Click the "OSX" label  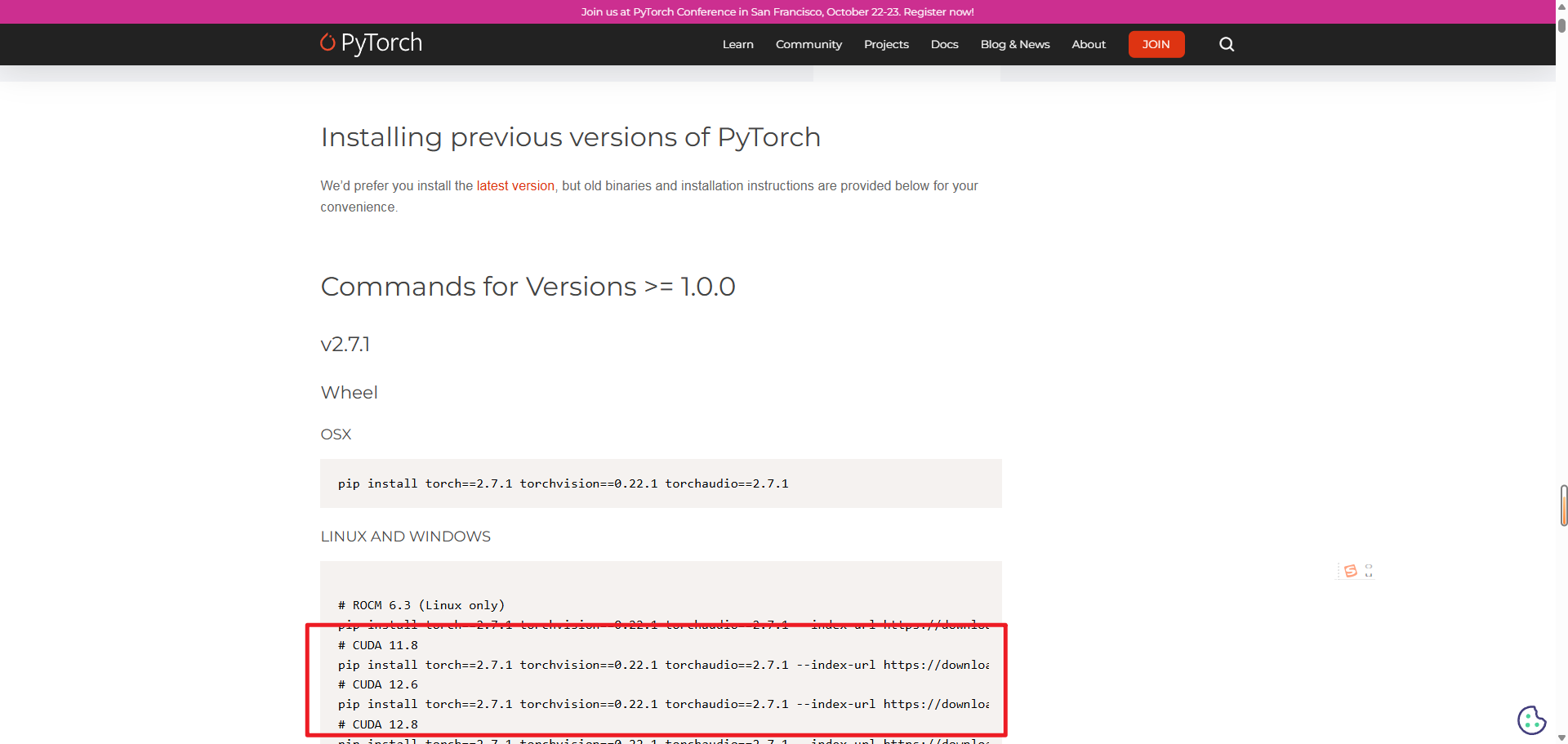(x=336, y=434)
